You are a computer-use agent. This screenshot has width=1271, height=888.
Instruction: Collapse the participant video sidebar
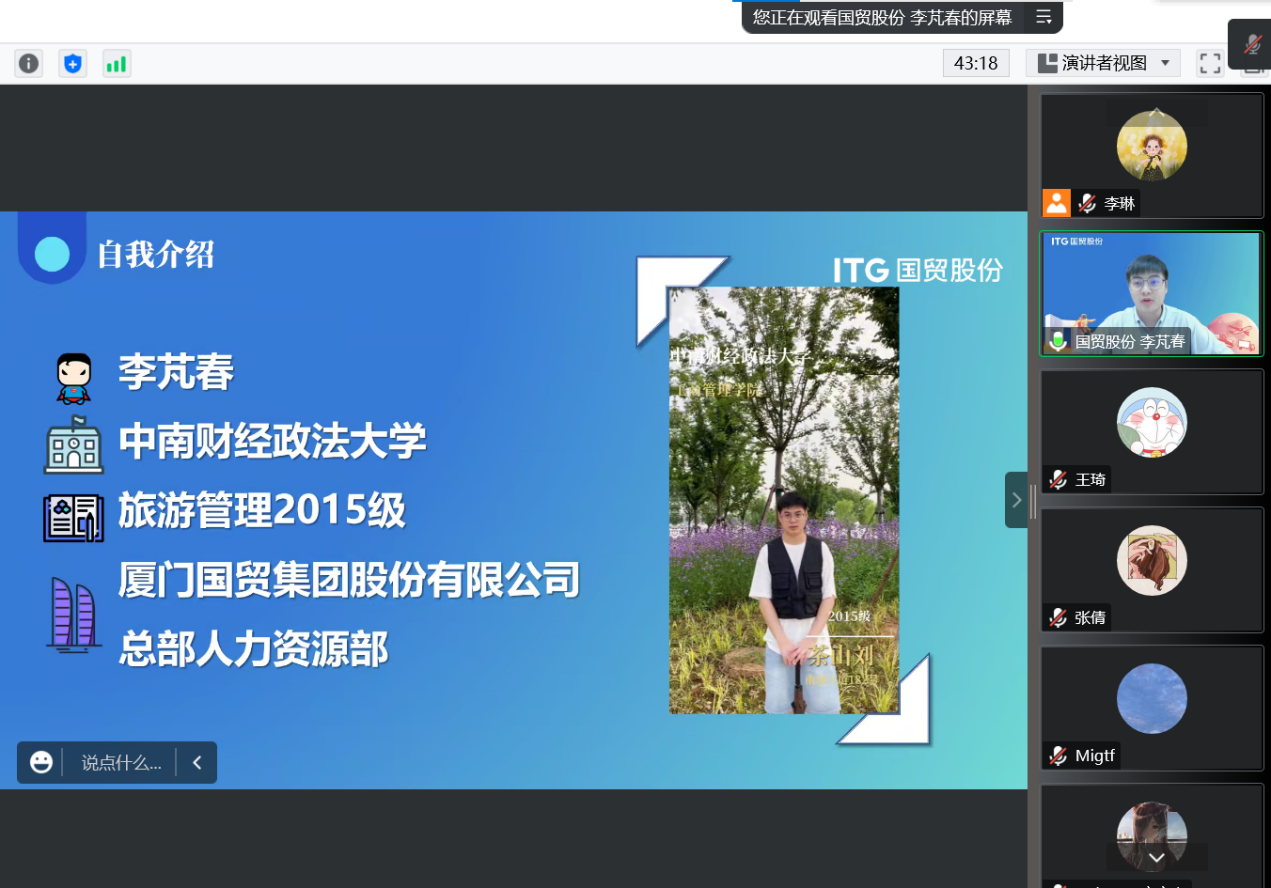(x=1016, y=500)
